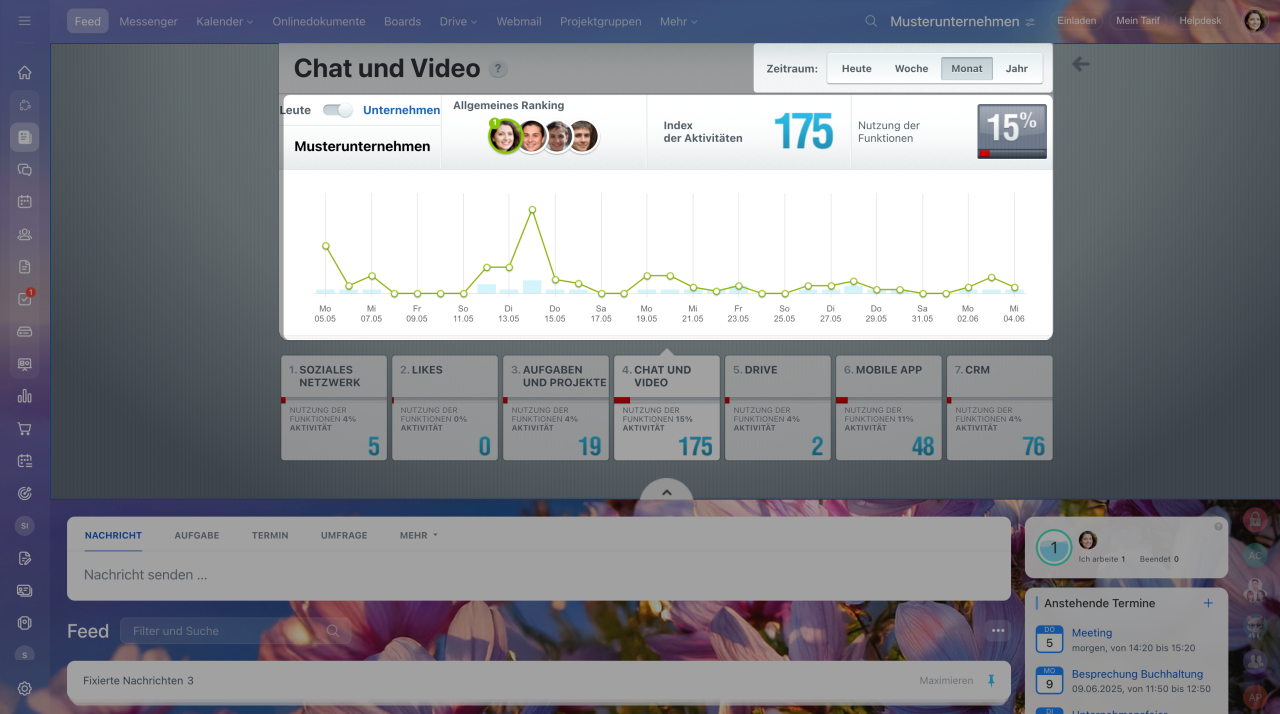Open the Aufgaben und Projekte metric card
Viewport: 1280px width, 714px height.
[x=556, y=408]
